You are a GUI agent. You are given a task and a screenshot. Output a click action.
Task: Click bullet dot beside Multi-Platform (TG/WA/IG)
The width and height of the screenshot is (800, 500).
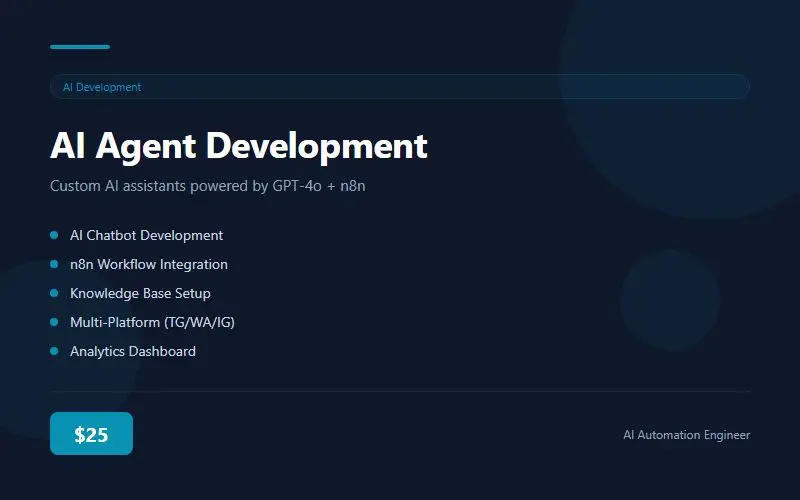pos(54,322)
